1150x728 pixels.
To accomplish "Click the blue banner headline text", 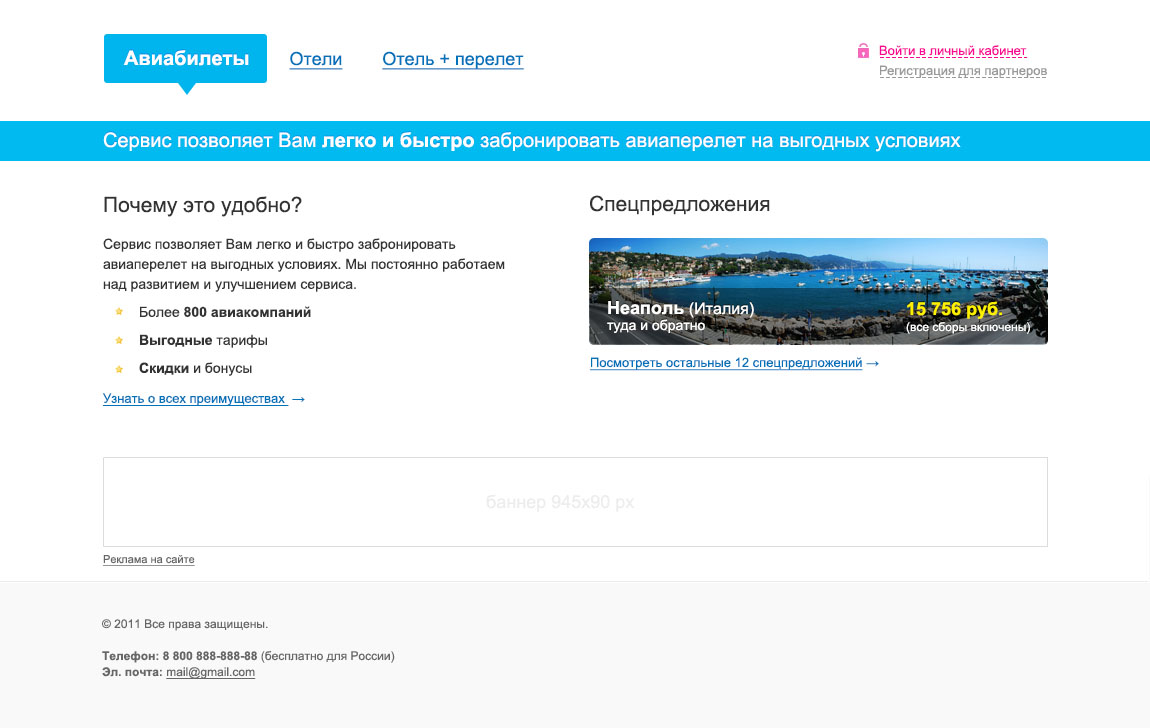I will 531,141.
